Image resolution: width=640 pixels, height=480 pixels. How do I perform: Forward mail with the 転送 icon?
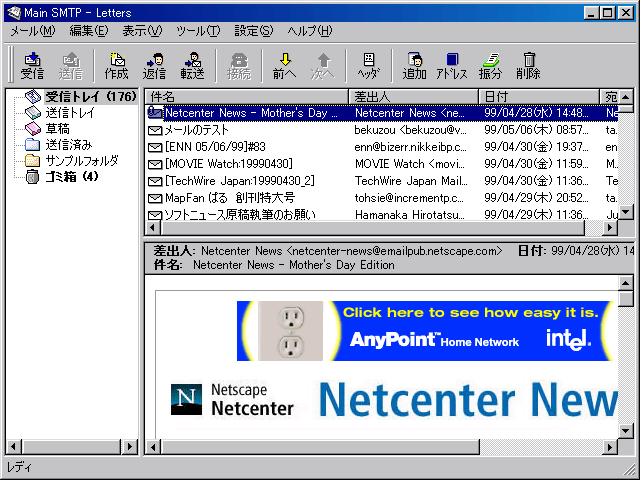click(193, 66)
